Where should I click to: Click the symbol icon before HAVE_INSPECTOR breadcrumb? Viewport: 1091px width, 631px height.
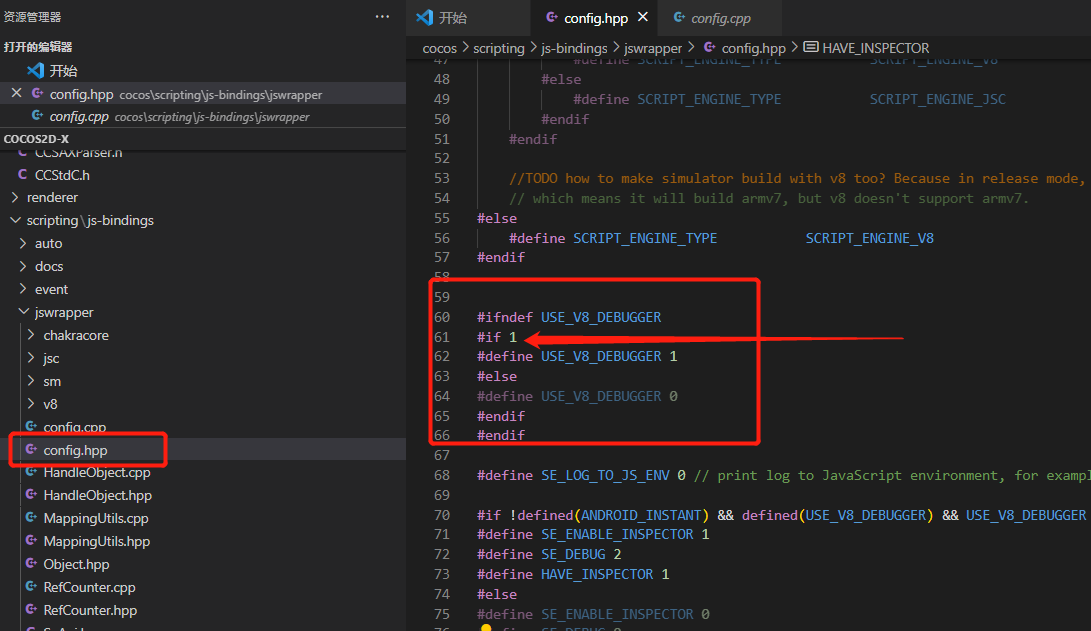811,47
